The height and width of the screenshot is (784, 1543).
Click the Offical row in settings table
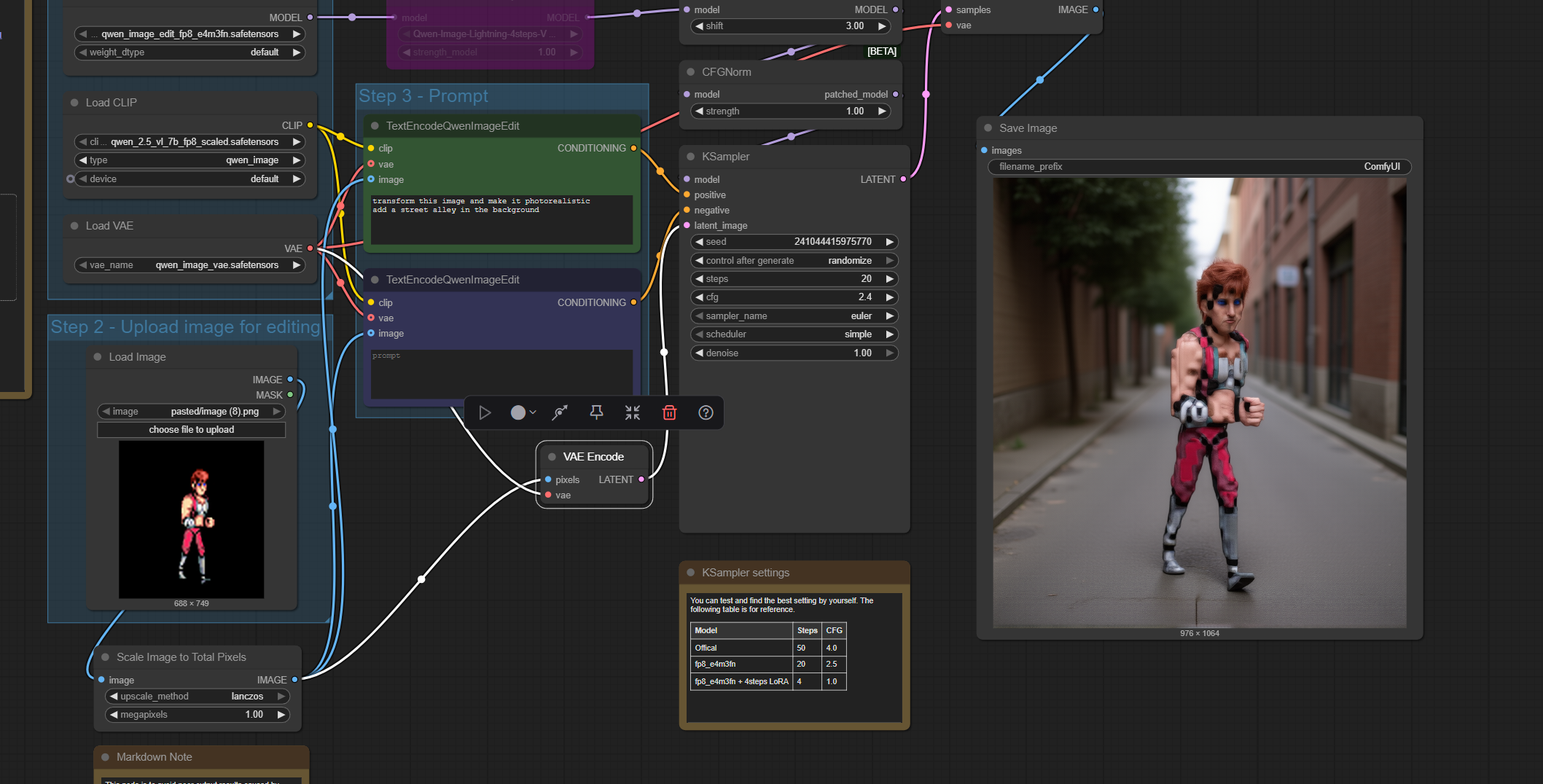(768, 648)
